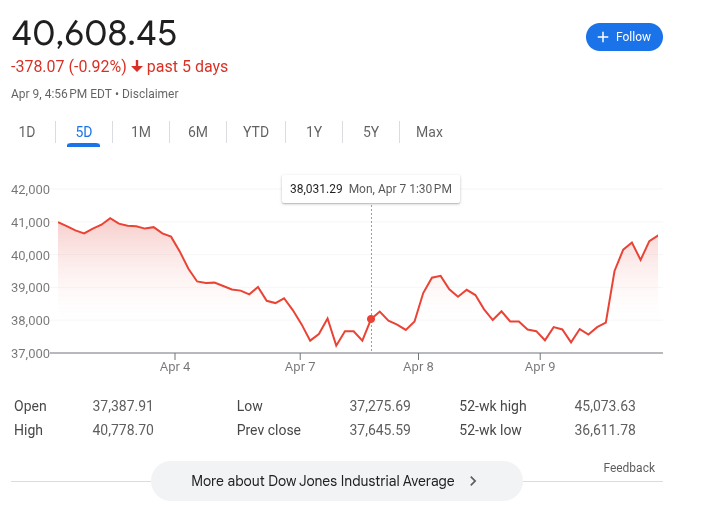Click the Prev close value 37,645.59

click(380, 430)
